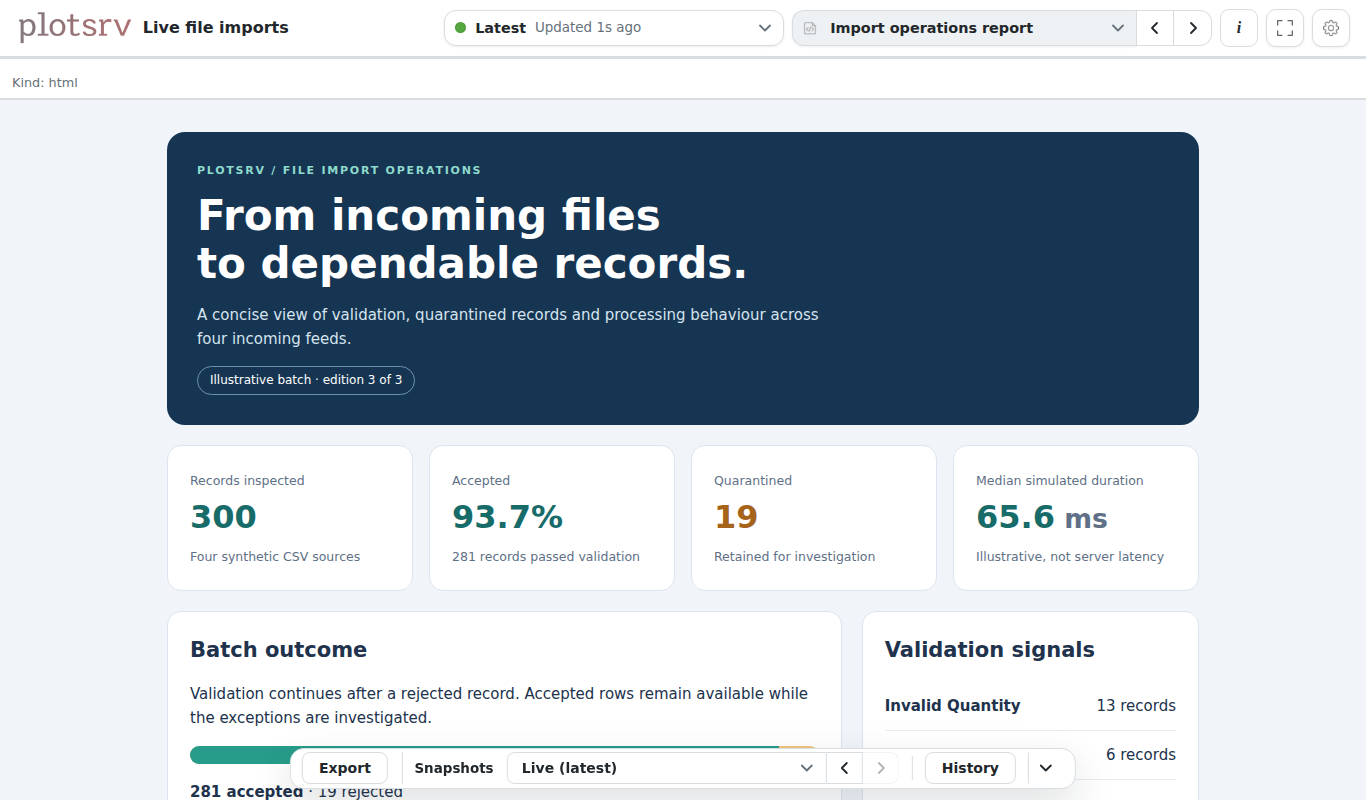Go to previous report using top-bar left chevron
The image size is (1366, 800).
pos(1155,28)
